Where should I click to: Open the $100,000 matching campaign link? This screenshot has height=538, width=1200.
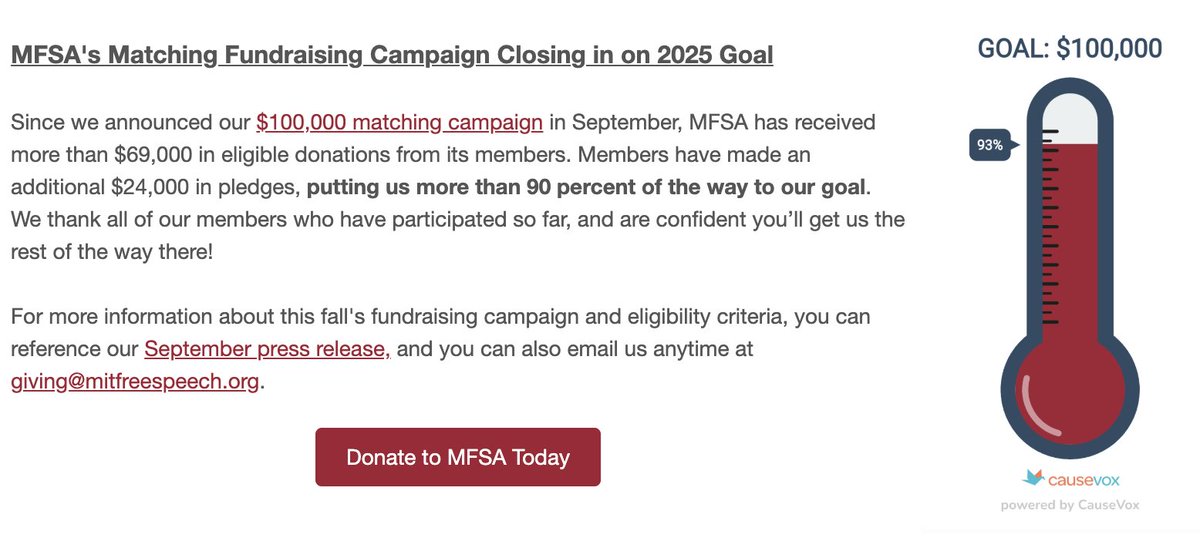pos(400,123)
